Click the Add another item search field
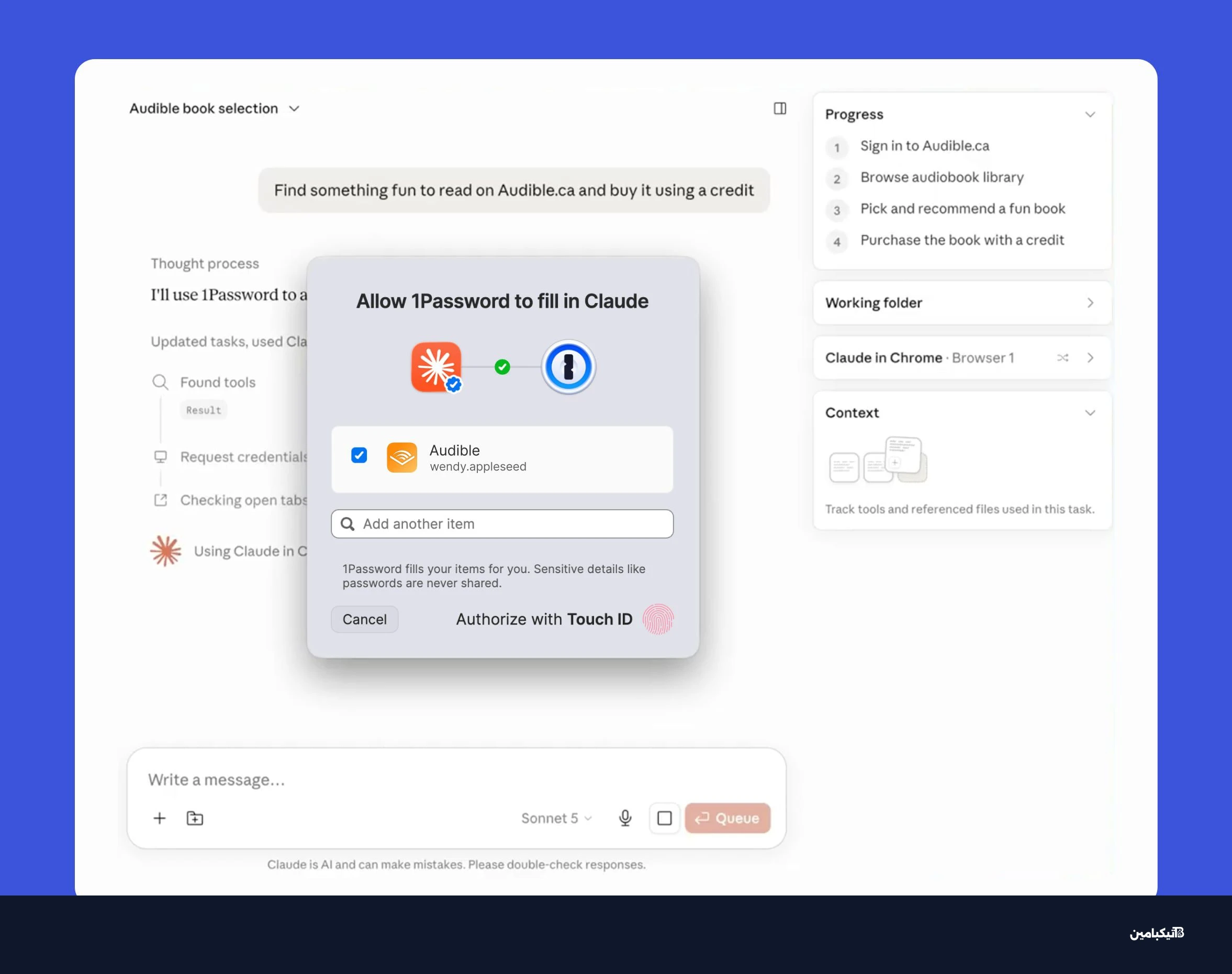The width and height of the screenshot is (1232, 974). [502, 523]
